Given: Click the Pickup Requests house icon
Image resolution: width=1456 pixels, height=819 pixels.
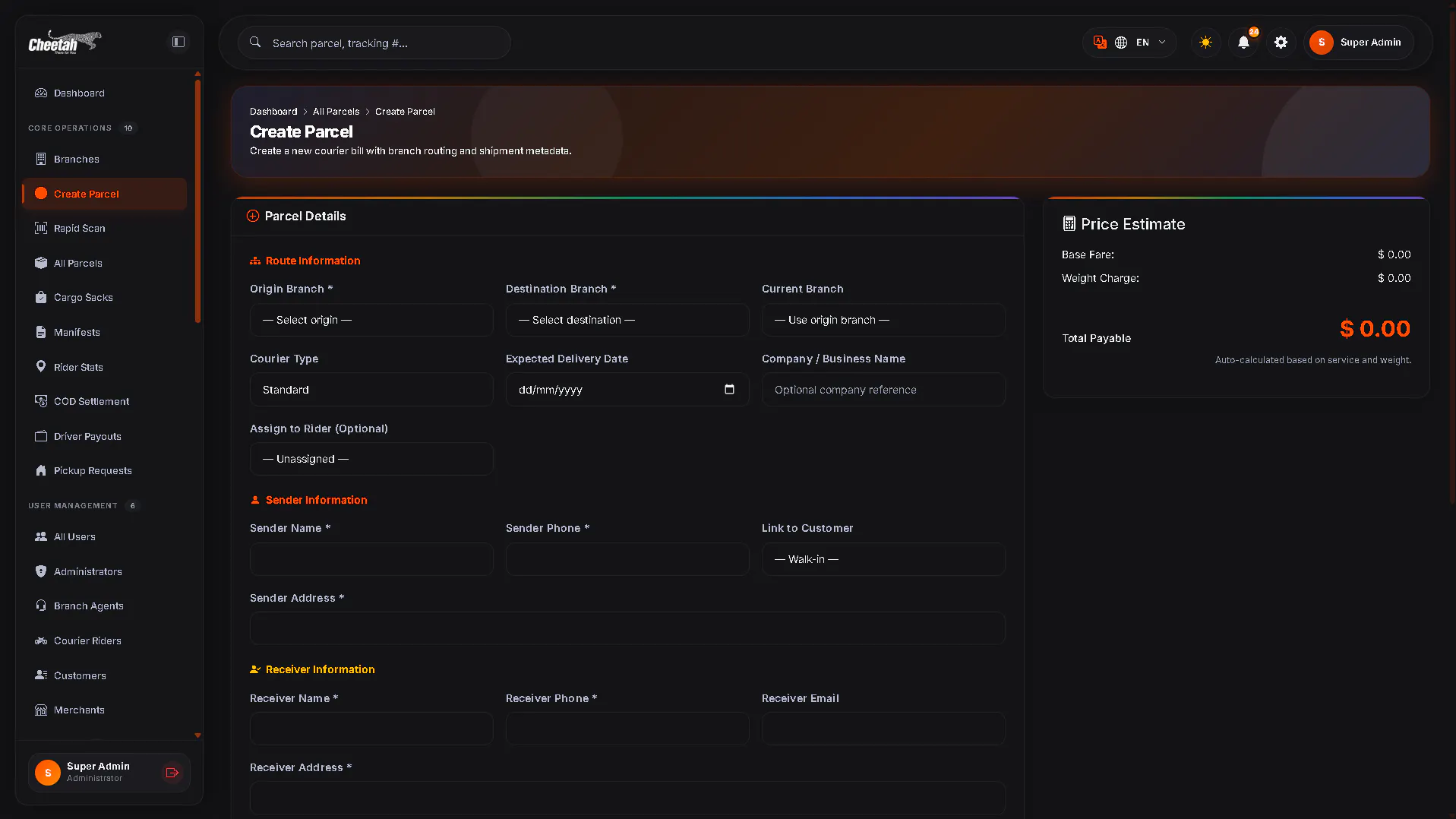Looking at the screenshot, I should (41, 471).
